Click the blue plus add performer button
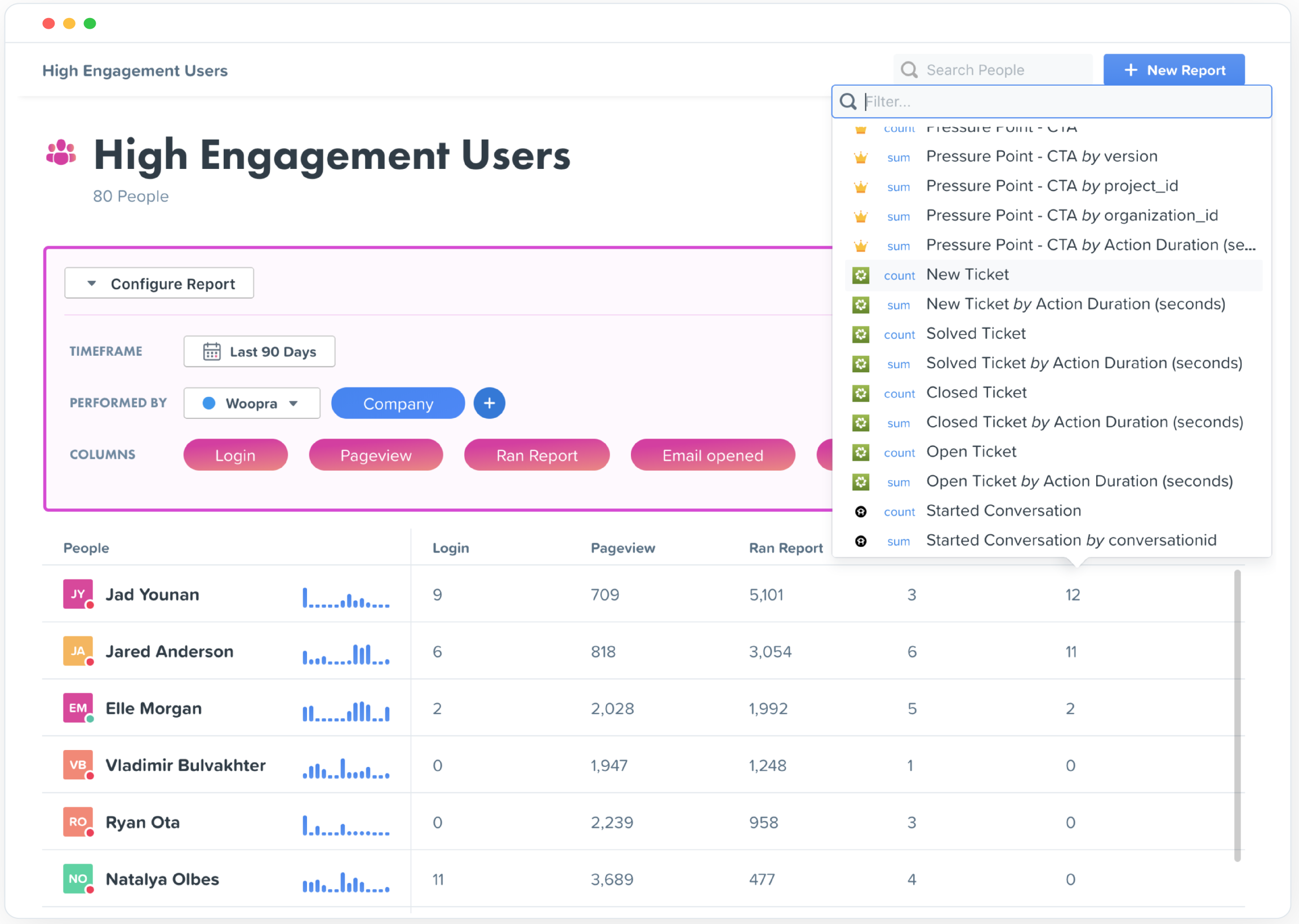 tap(489, 403)
